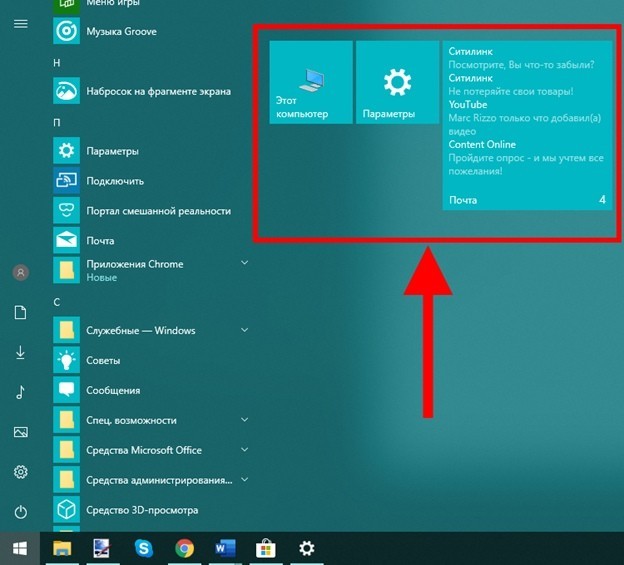Expand Средства Microsoft Office folder chevron

click(245, 450)
